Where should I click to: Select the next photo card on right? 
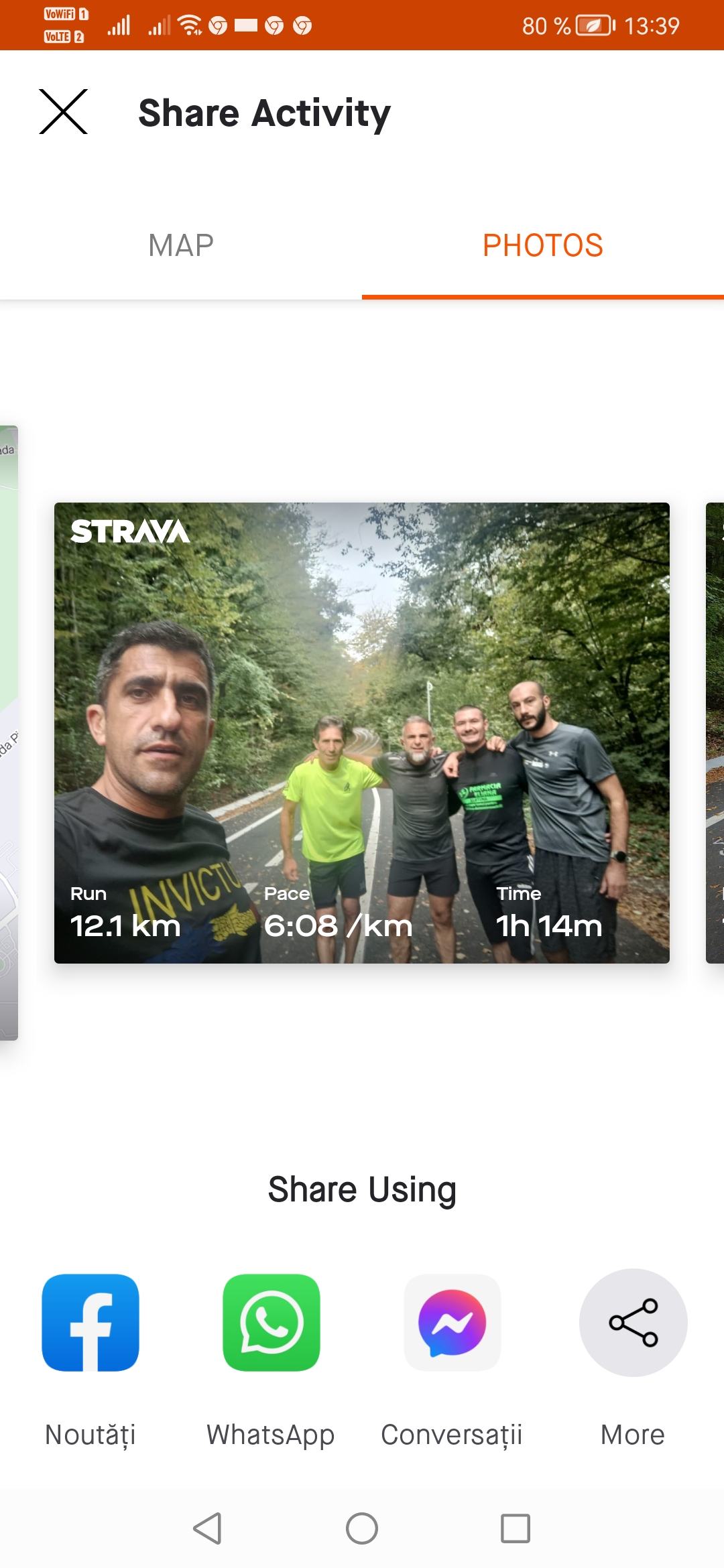(715, 733)
